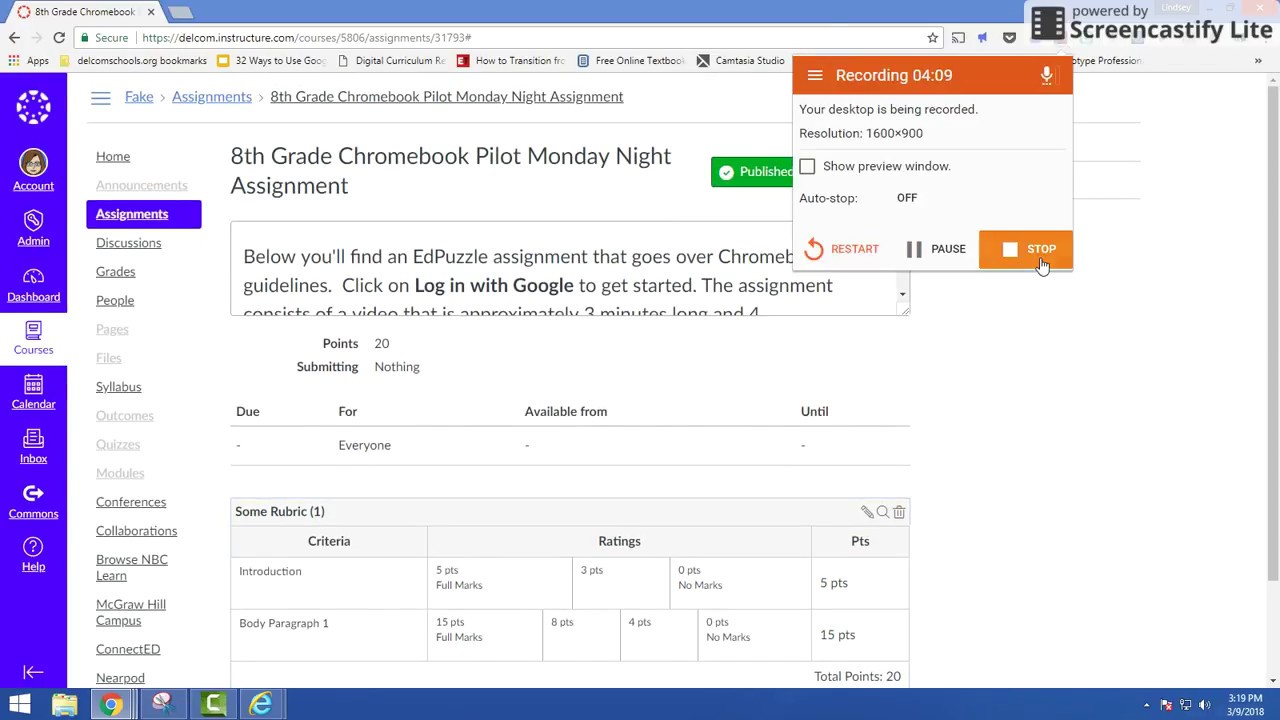The height and width of the screenshot is (720, 1280).
Task: Open Apps bookmark shortcut
Action: pos(28,61)
